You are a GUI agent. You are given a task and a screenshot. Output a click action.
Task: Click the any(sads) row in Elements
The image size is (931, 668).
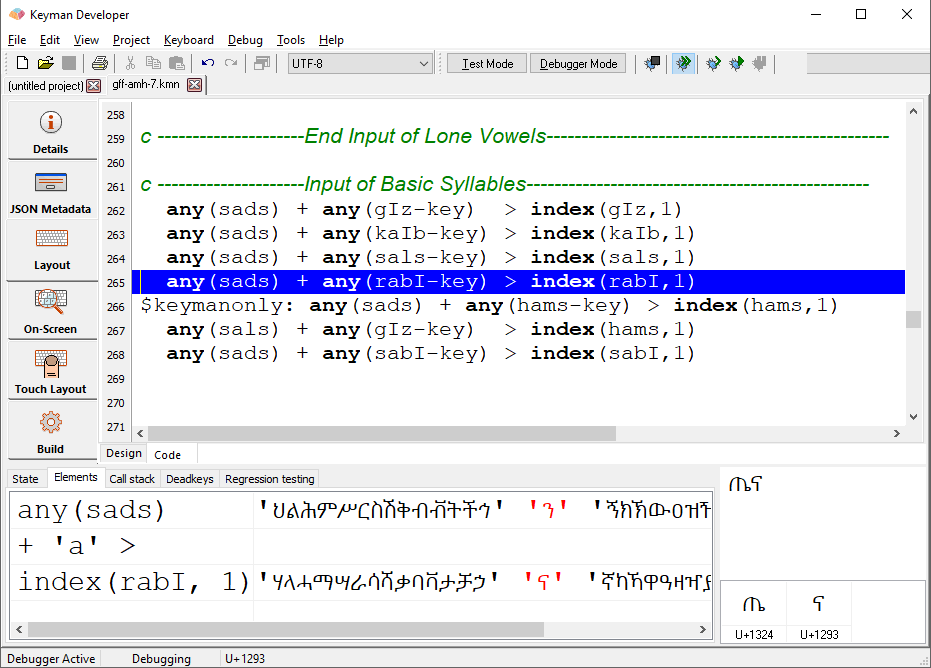tap(361, 510)
